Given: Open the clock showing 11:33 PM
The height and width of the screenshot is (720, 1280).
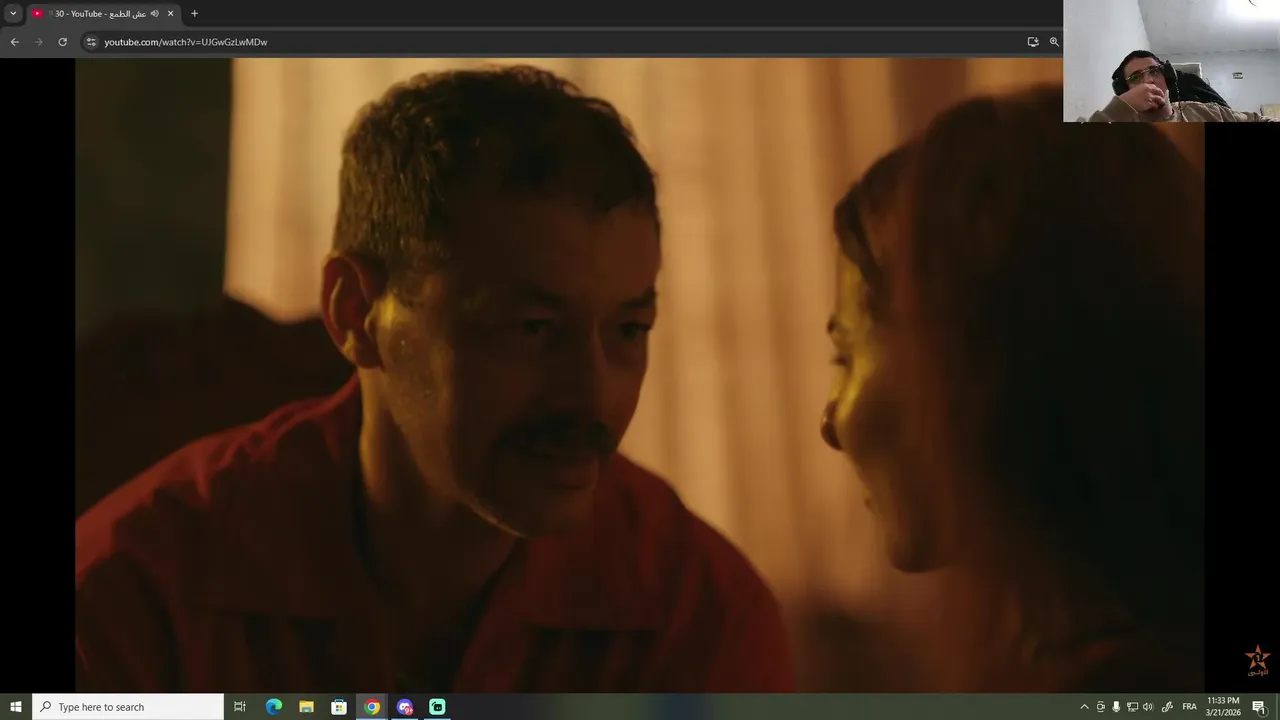Looking at the screenshot, I should 1223,707.
